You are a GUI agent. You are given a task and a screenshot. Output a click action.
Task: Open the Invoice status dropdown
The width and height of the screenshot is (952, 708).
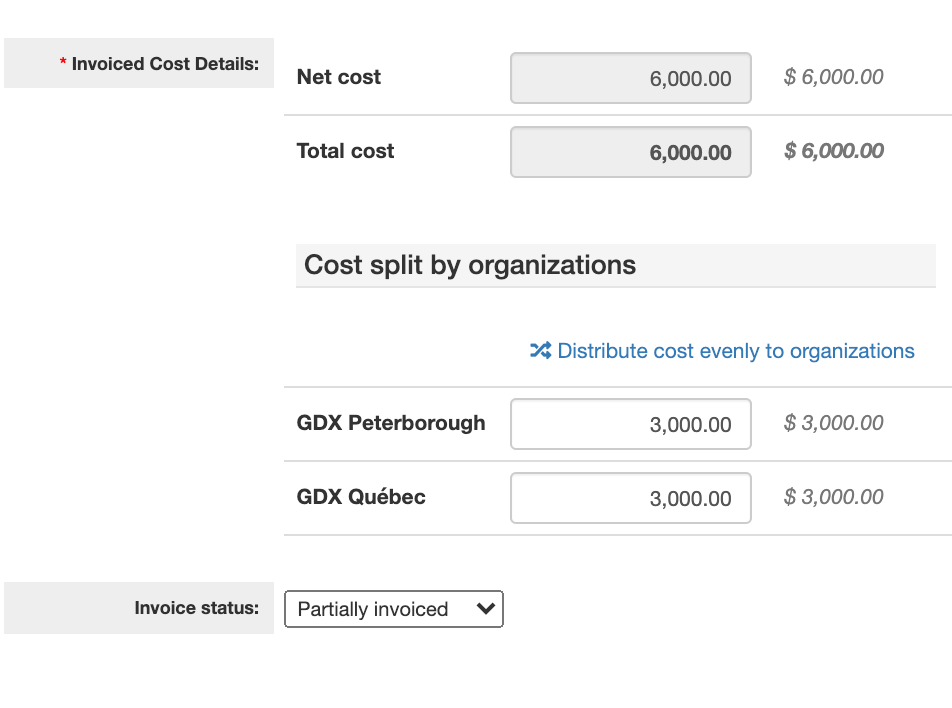pos(393,609)
